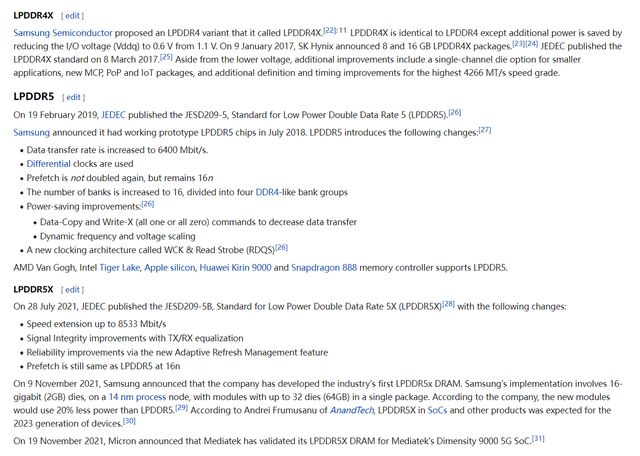This screenshot has height=456, width=640.
Task: Open citation [27] after following changes
Action: (x=484, y=130)
